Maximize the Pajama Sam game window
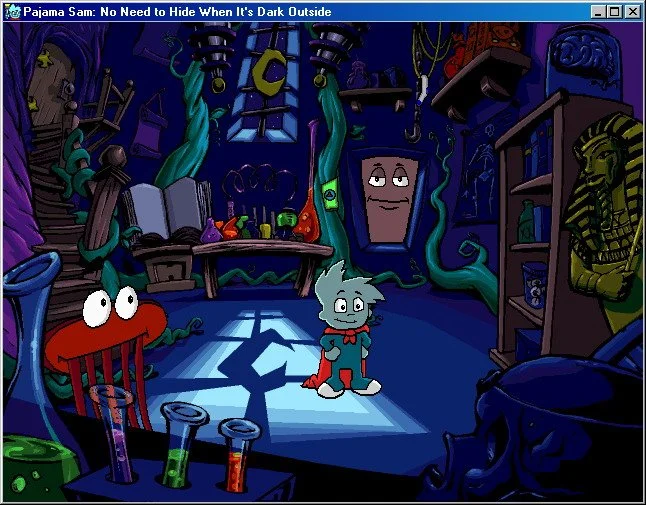This screenshot has width=646, height=505. [x=615, y=12]
